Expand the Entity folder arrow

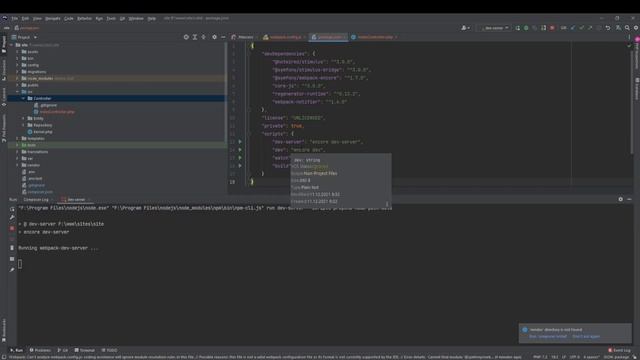pos(23,118)
